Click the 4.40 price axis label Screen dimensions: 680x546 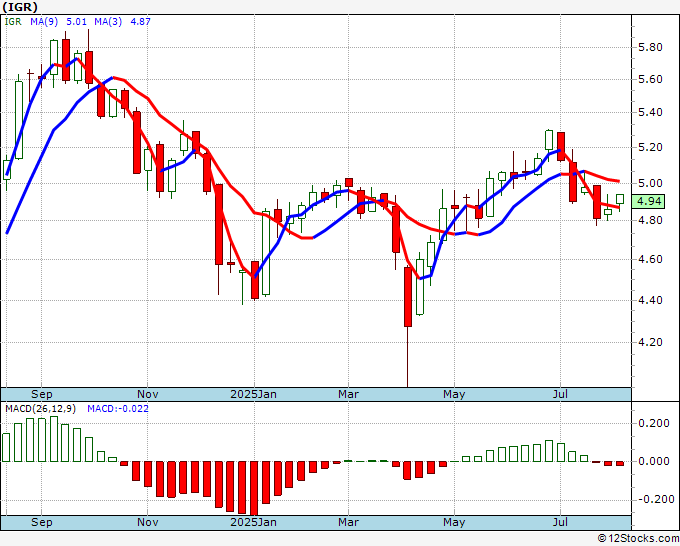[651, 300]
